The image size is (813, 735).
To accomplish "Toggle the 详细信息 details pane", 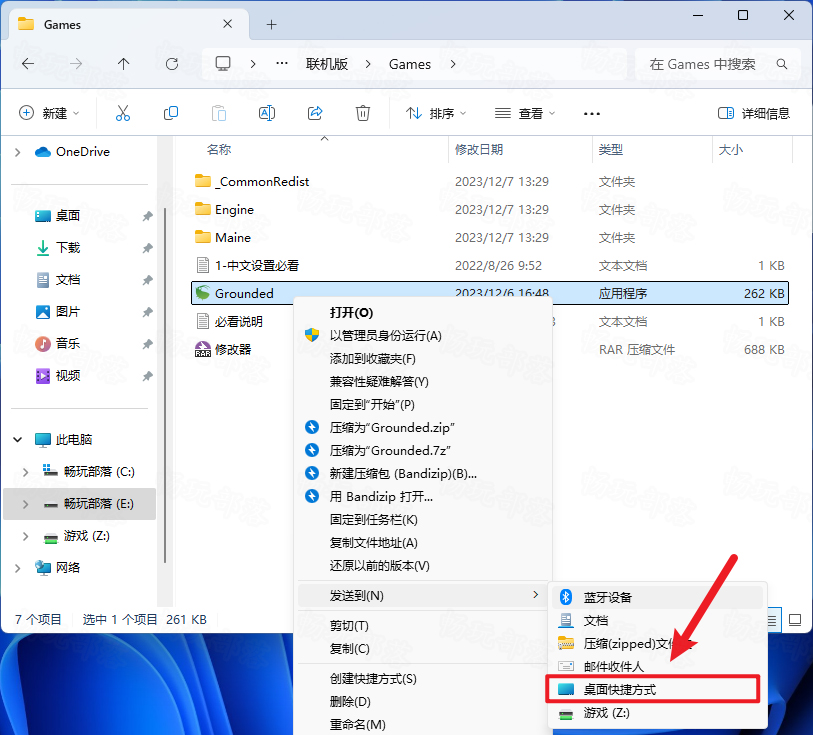I will (x=753, y=113).
